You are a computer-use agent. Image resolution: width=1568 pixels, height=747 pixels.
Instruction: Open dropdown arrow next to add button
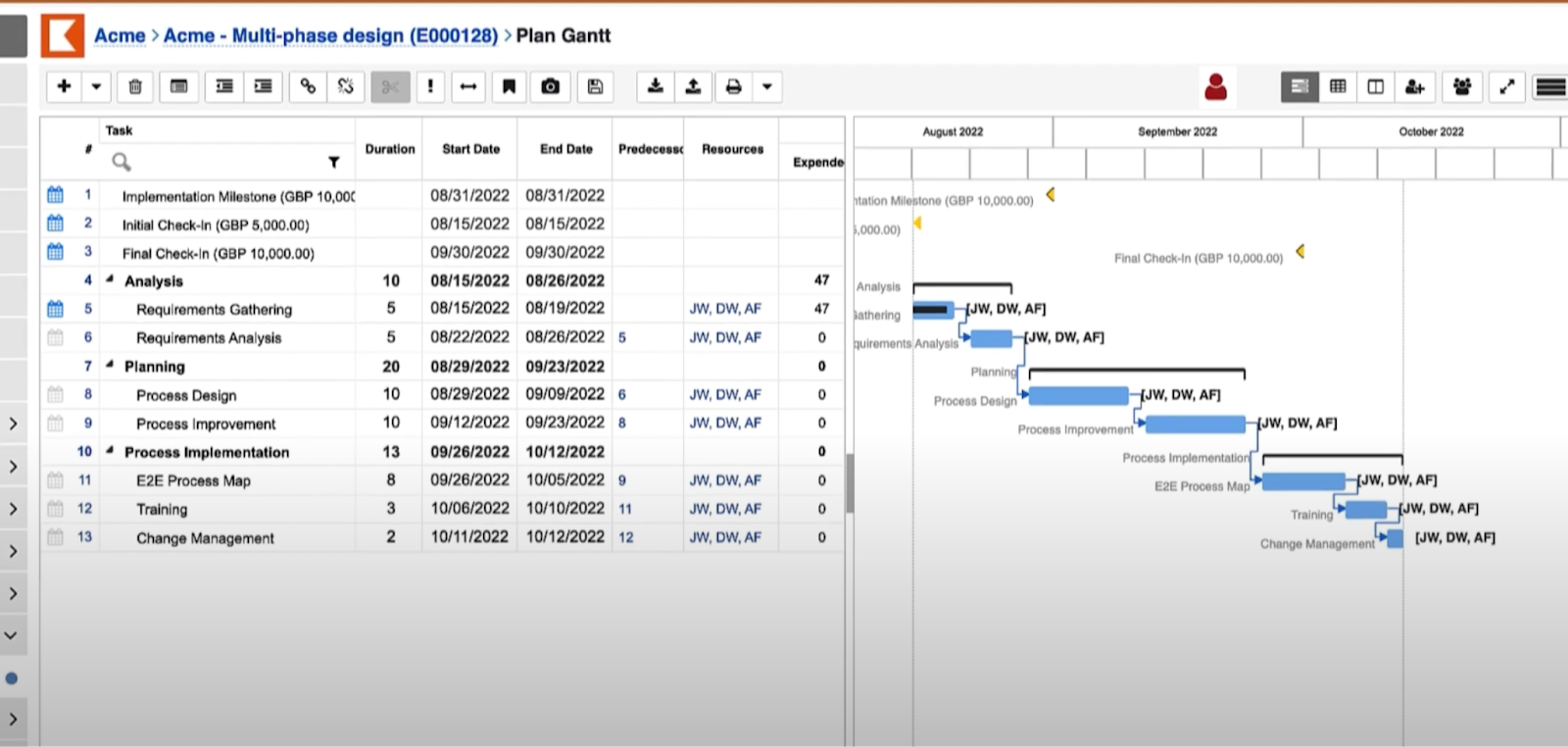96,86
